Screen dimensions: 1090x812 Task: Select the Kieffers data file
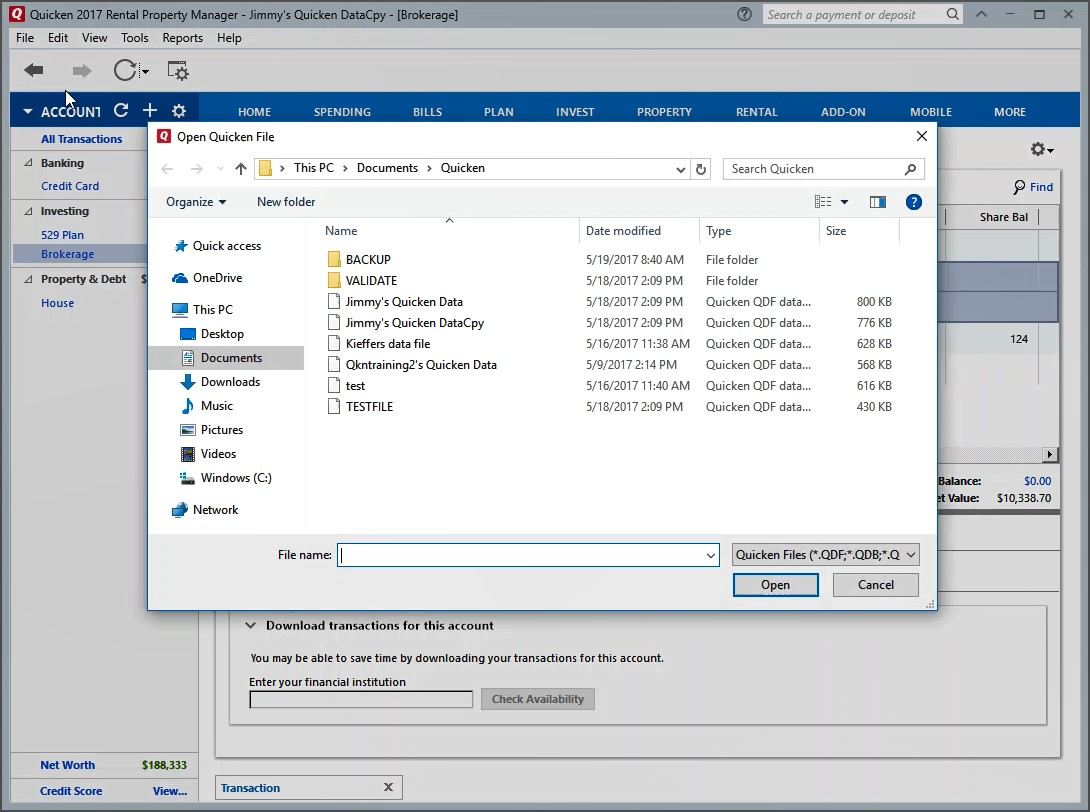388,344
